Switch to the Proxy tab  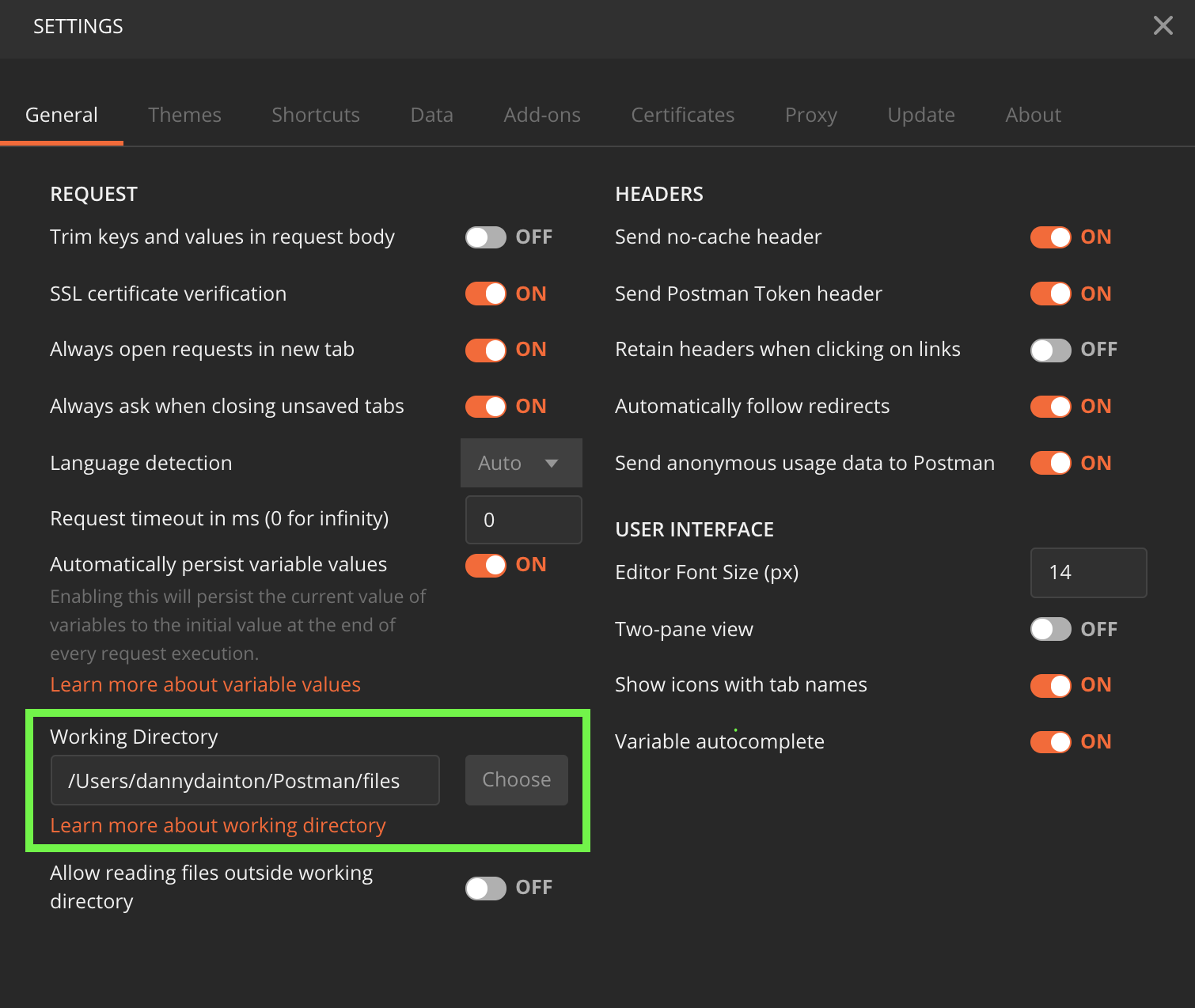(x=811, y=115)
